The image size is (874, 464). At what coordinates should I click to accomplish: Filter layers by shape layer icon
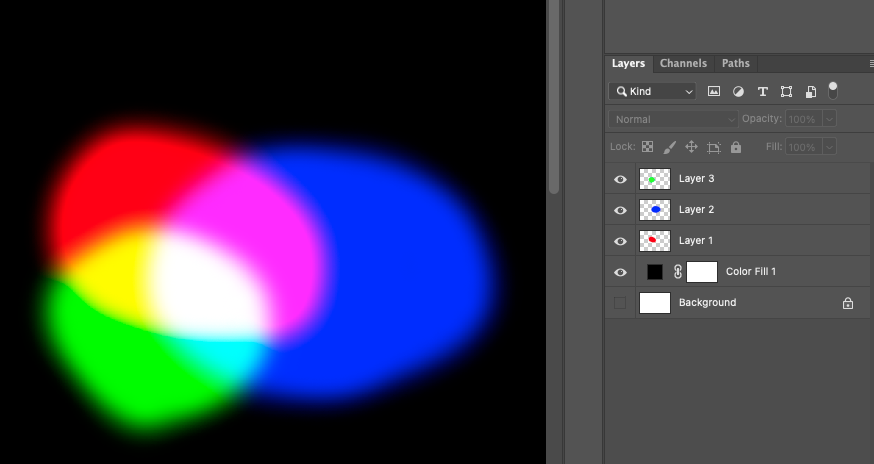click(786, 91)
